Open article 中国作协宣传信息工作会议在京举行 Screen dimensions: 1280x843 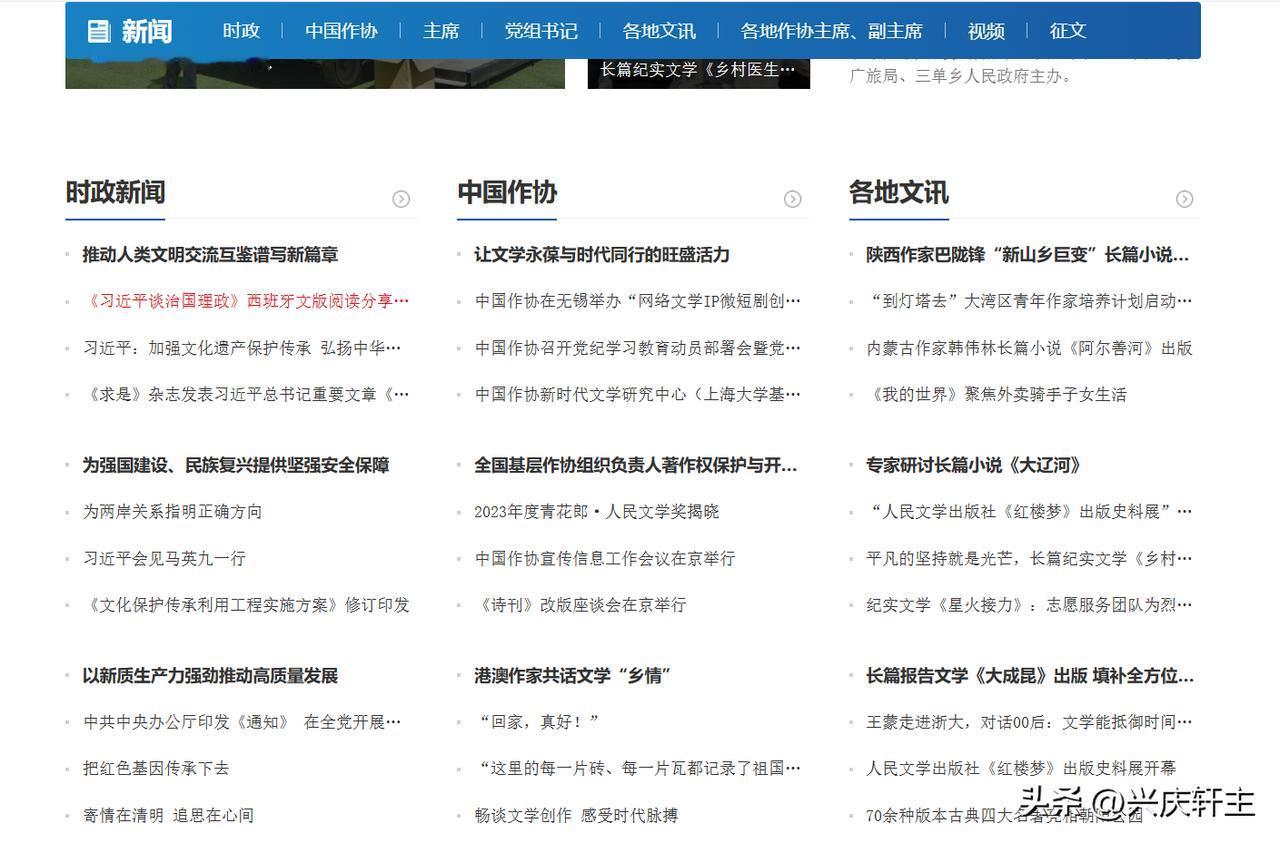click(605, 559)
